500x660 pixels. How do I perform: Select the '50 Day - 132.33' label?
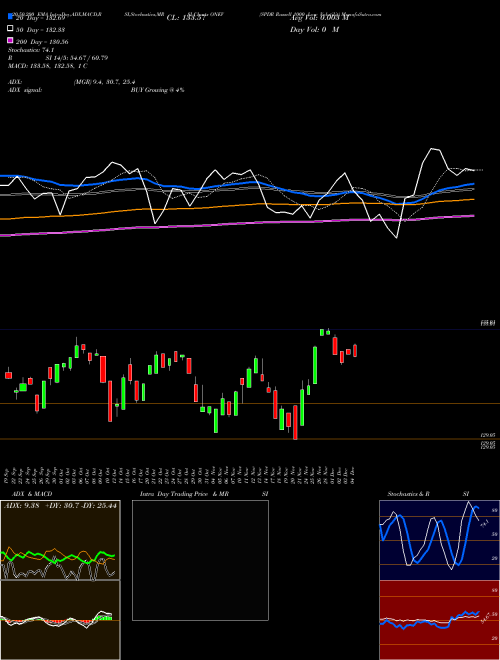(40, 30)
